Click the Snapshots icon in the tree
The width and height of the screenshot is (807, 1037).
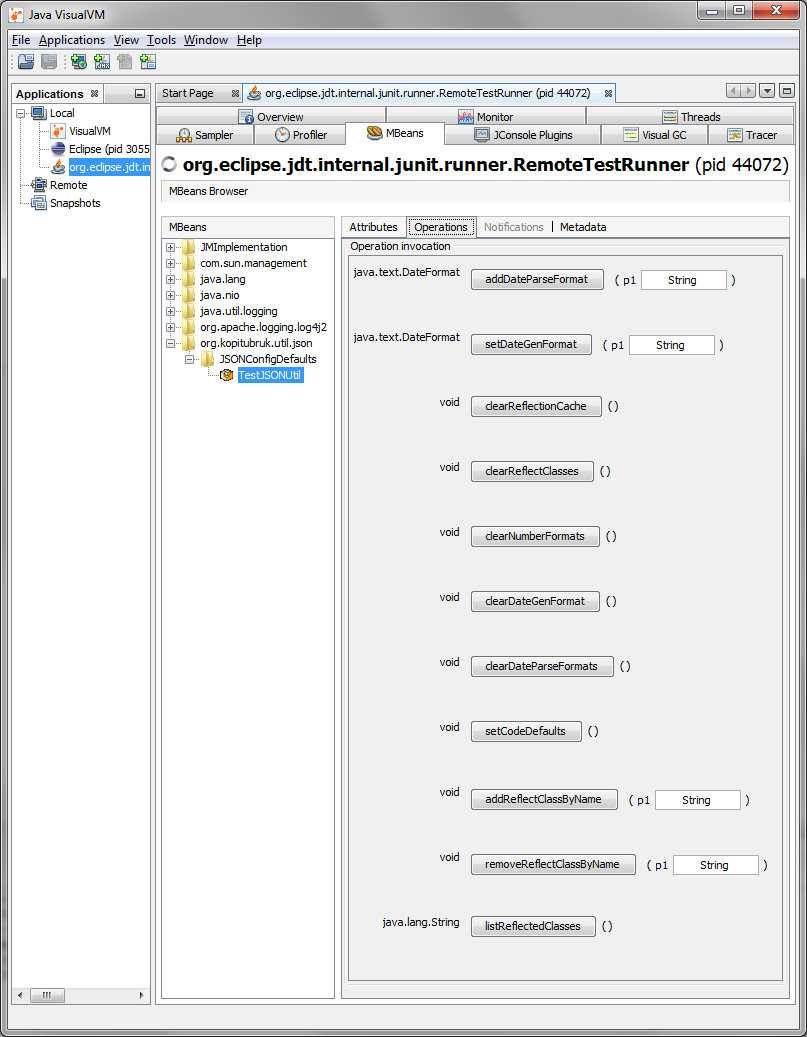click(x=39, y=203)
